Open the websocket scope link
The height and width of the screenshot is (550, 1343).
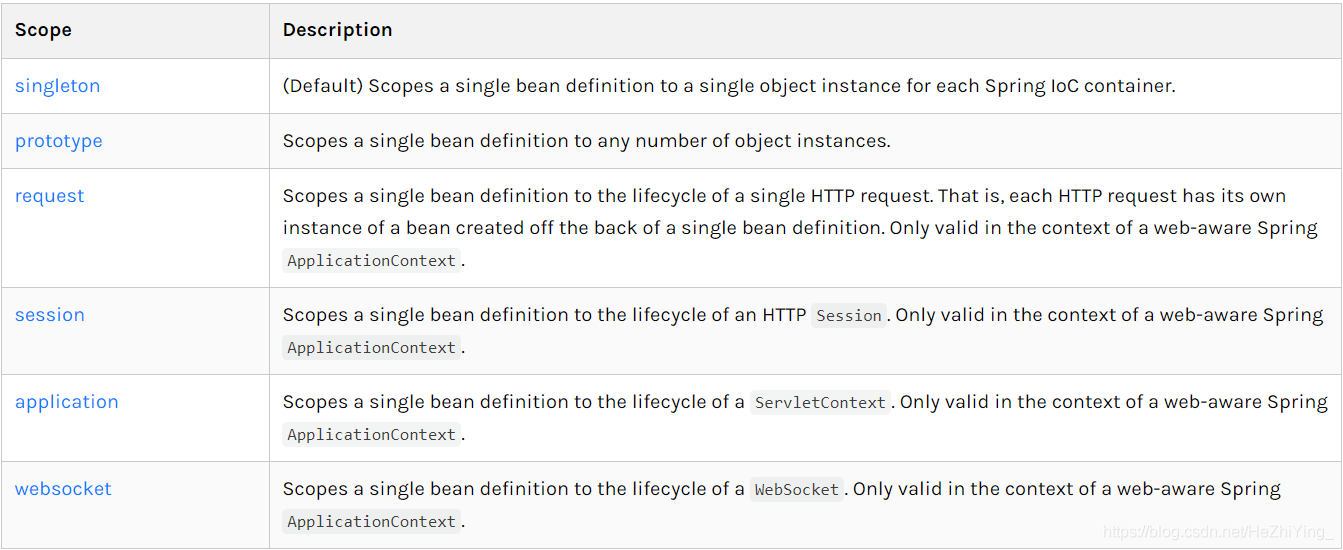63,489
